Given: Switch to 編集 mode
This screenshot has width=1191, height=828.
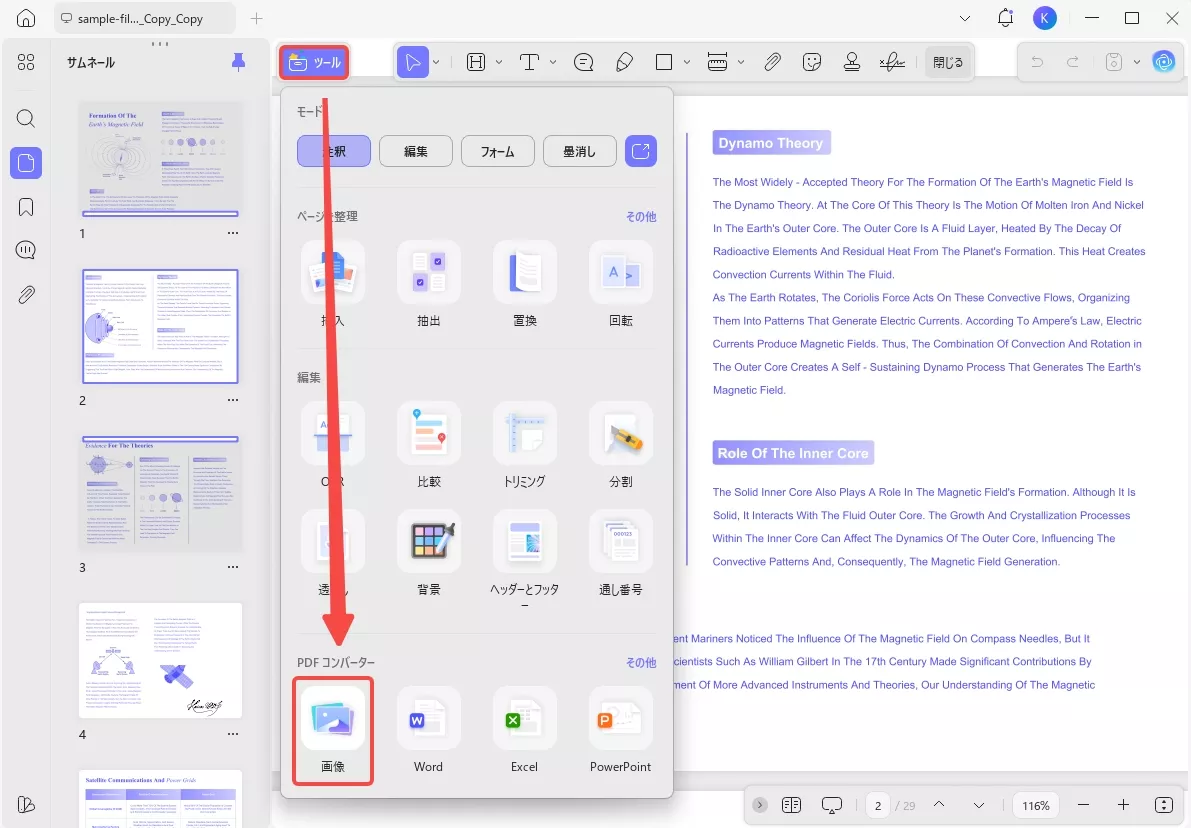Looking at the screenshot, I should point(415,151).
